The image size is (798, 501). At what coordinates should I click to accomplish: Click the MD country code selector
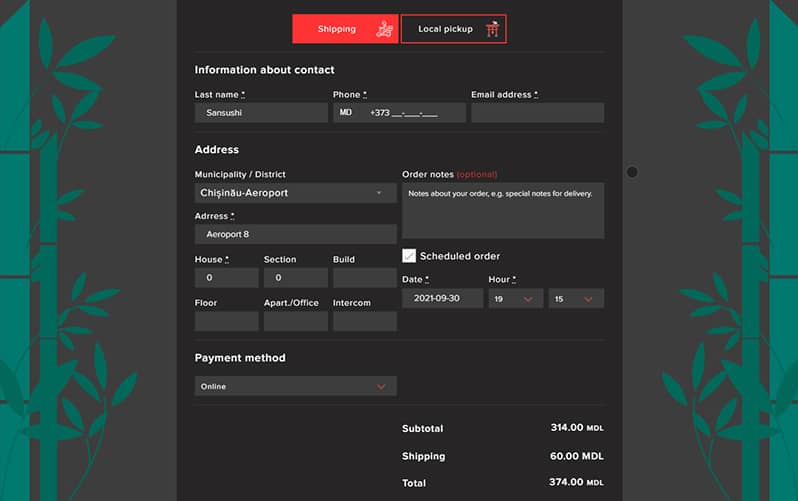346,113
